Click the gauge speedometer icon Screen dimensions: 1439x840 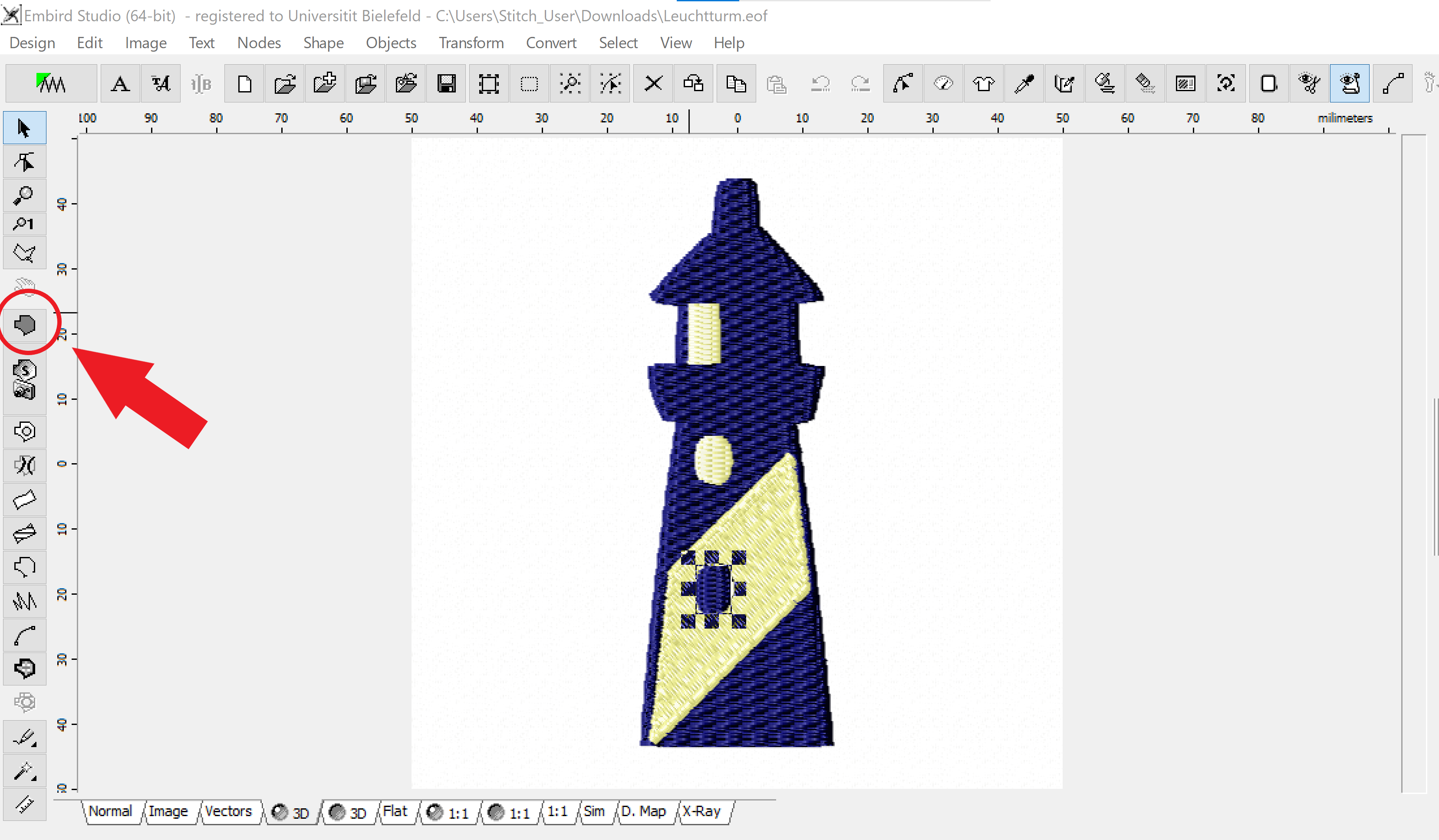(943, 84)
